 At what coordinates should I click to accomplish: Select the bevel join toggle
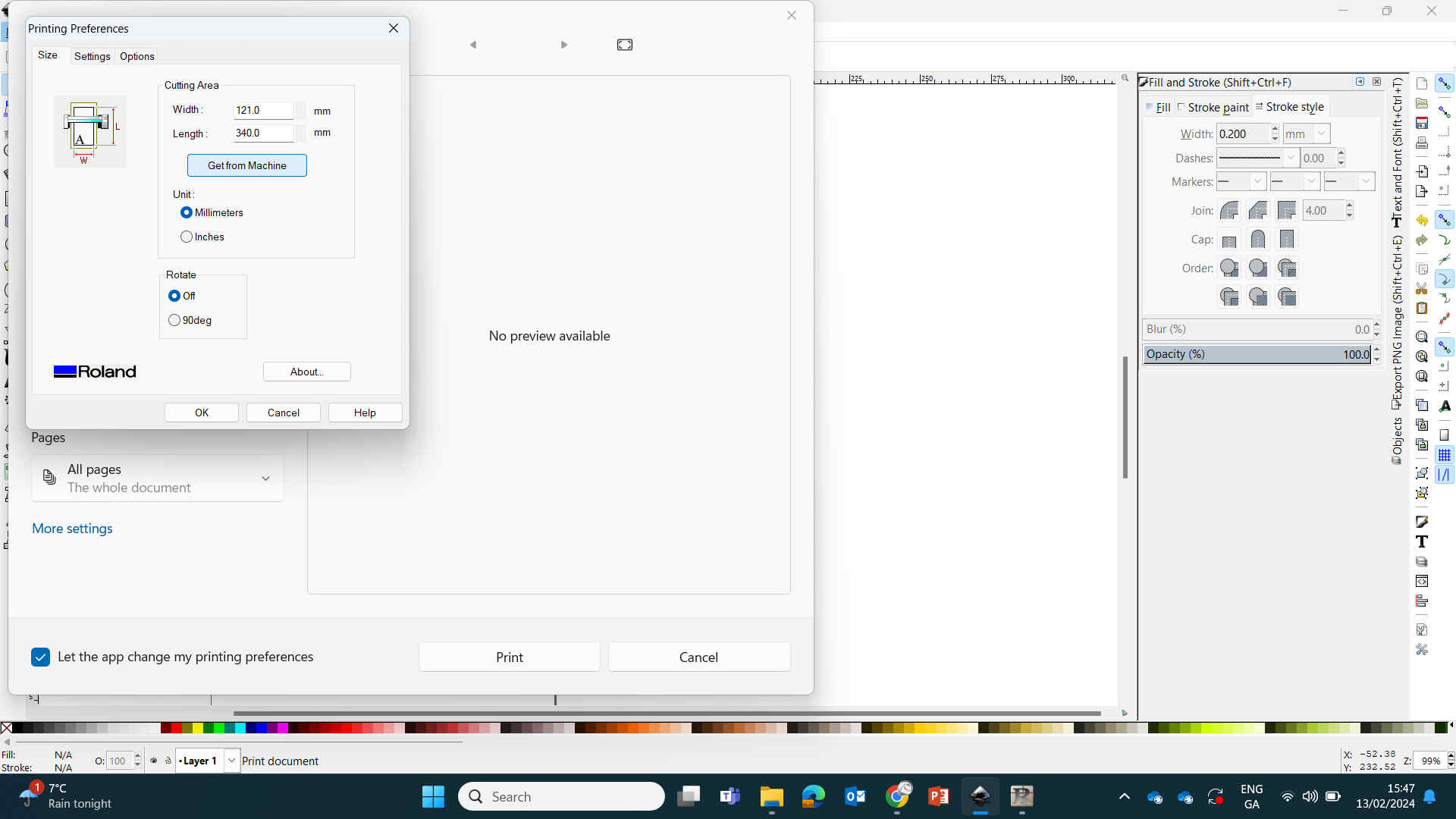coord(1258,210)
